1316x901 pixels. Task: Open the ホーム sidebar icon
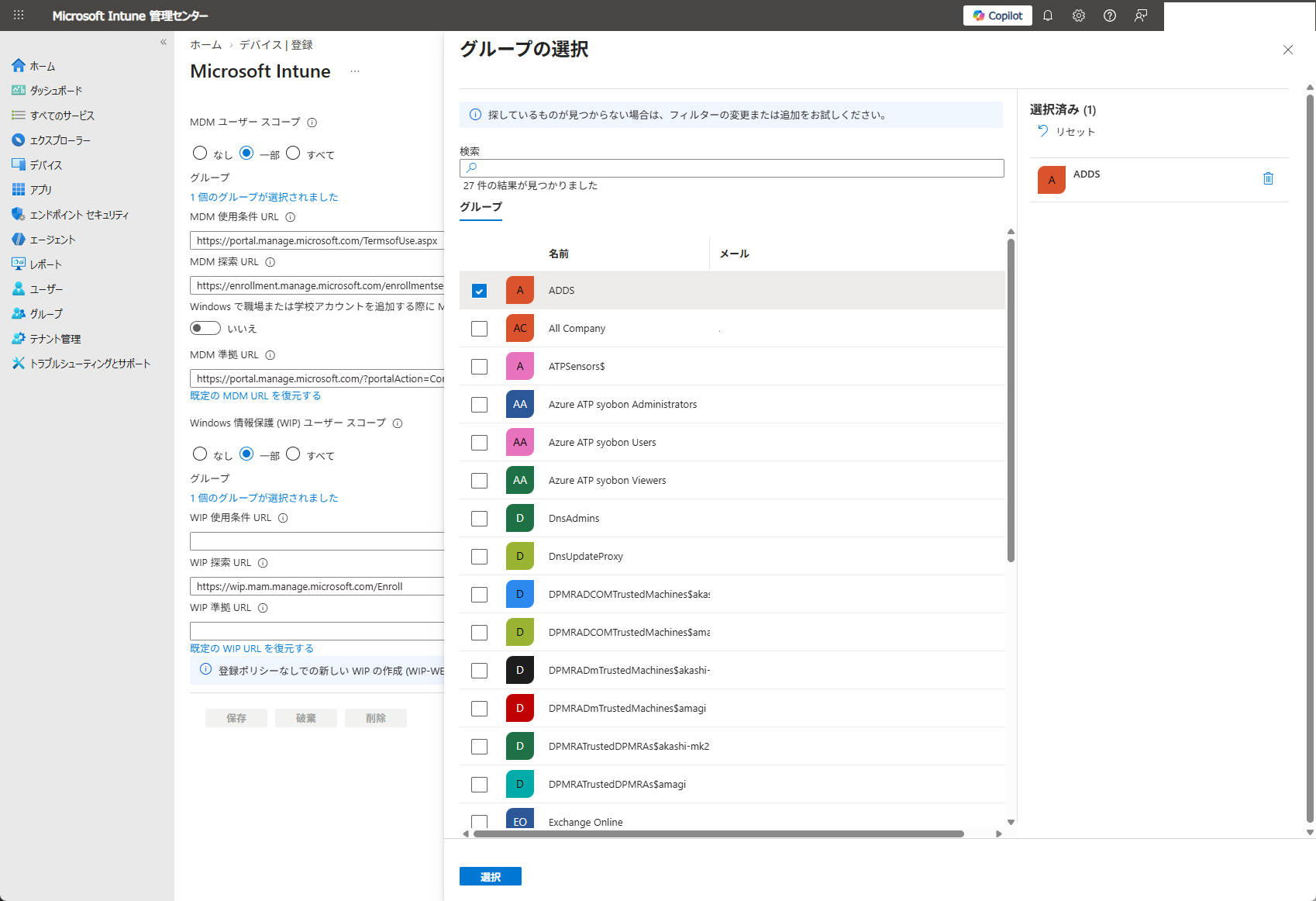tap(19, 66)
